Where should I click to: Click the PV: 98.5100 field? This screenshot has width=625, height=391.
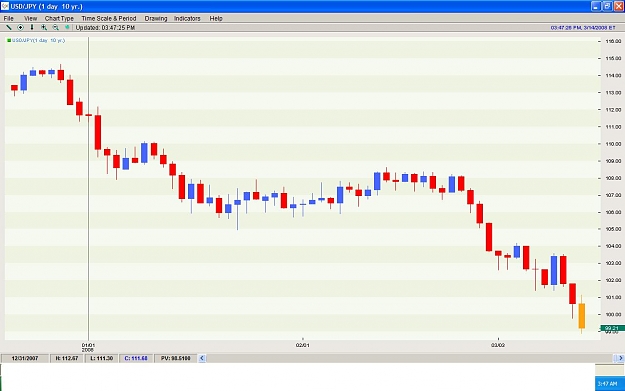point(175,358)
